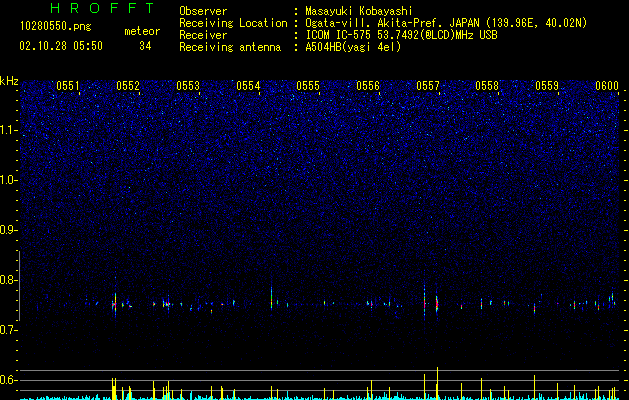
Task: Click the 0553 time marker
Action: coord(188,85)
